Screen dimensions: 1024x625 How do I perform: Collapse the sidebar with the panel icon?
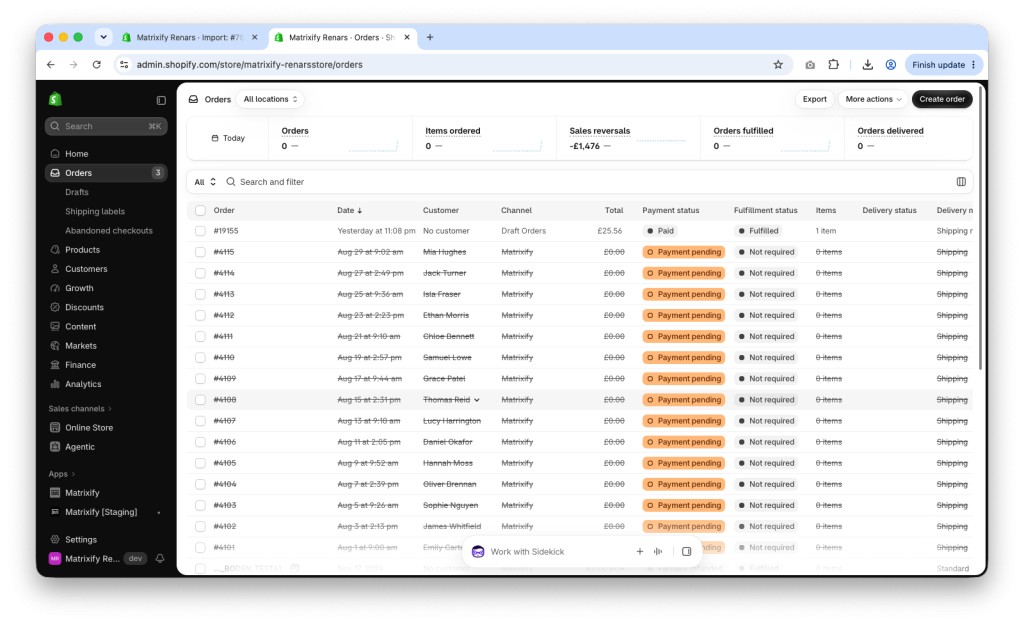point(161,100)
